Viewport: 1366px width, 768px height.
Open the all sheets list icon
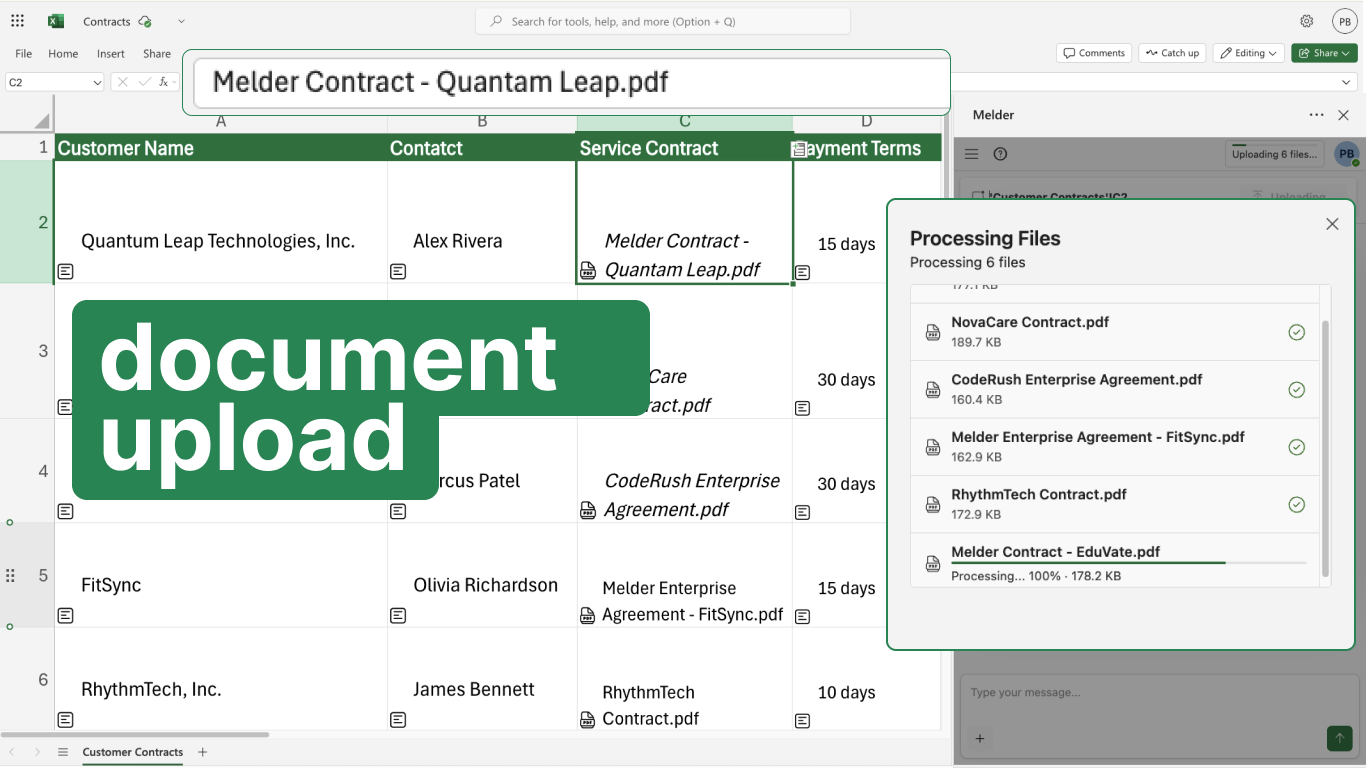(63, 752)
